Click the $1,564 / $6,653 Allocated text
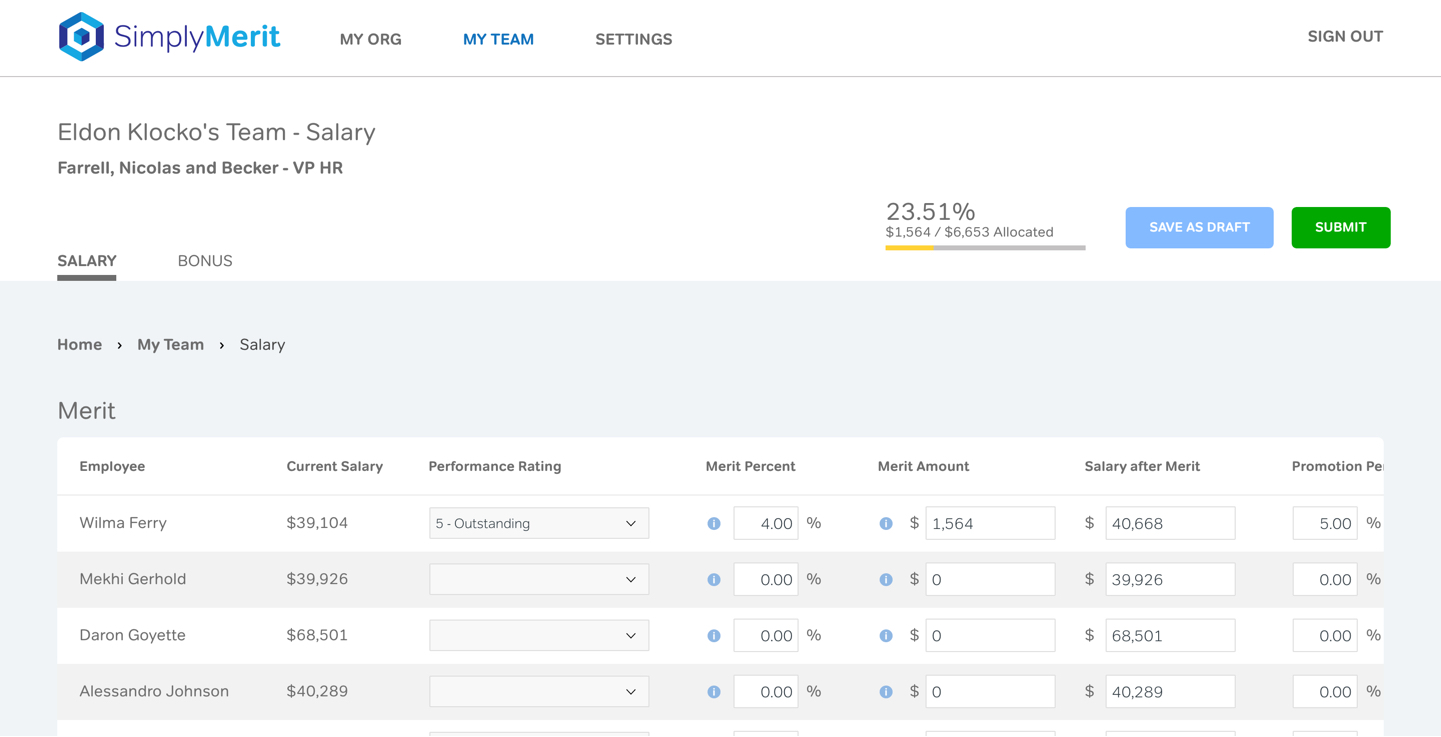 point(969,232)
